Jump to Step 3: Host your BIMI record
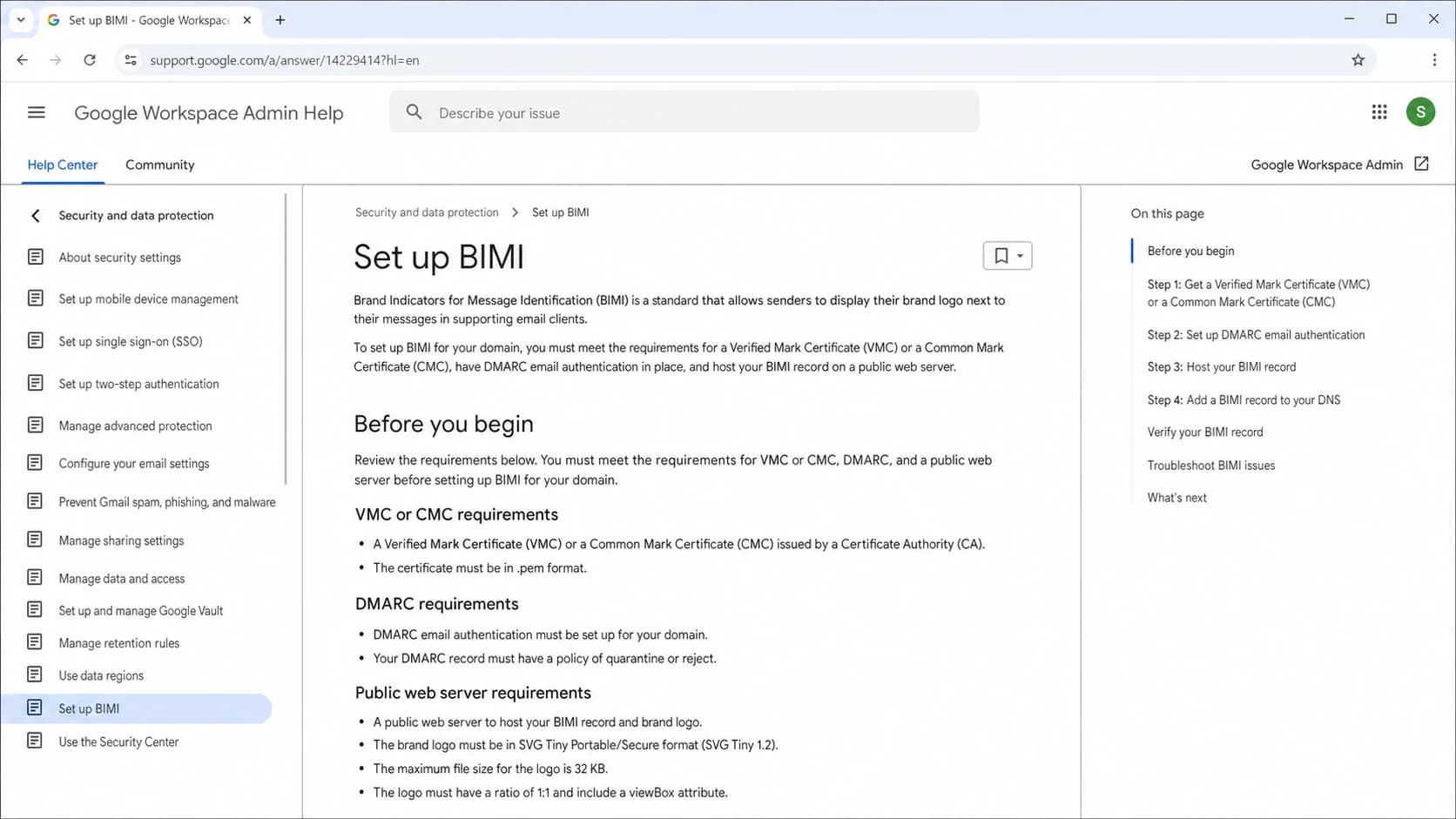This screenshot has height=819, width=1456. (1222, 366)
